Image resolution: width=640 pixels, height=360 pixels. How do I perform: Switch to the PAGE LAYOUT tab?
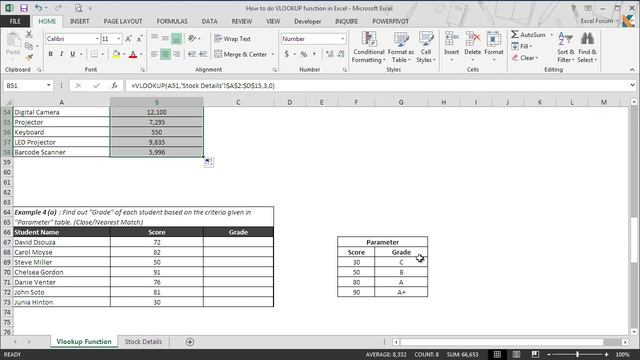[123, 21]
